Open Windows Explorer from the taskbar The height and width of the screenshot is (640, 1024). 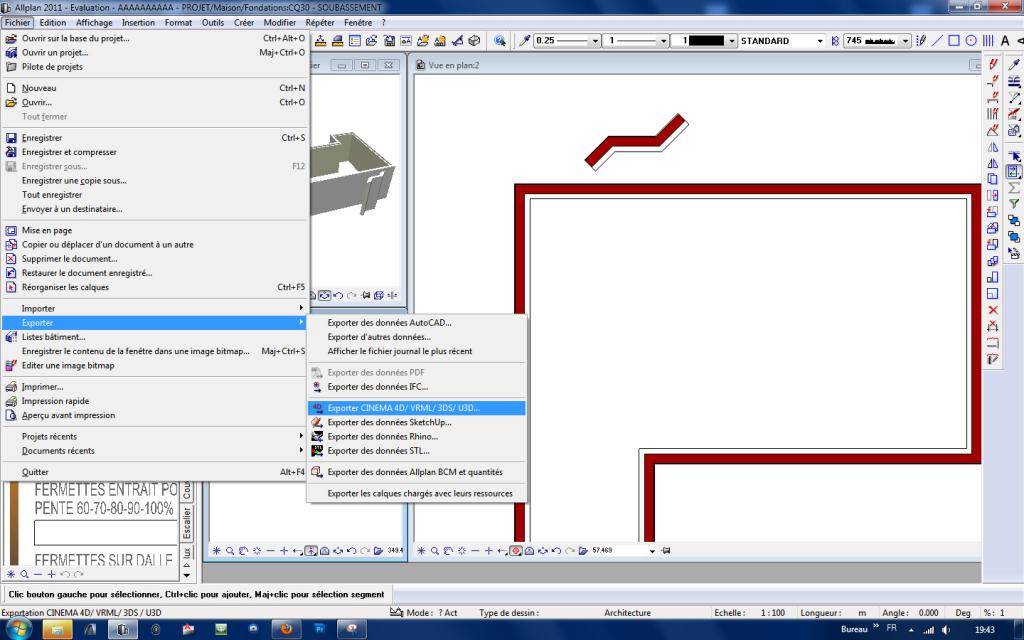pos(57,629)
